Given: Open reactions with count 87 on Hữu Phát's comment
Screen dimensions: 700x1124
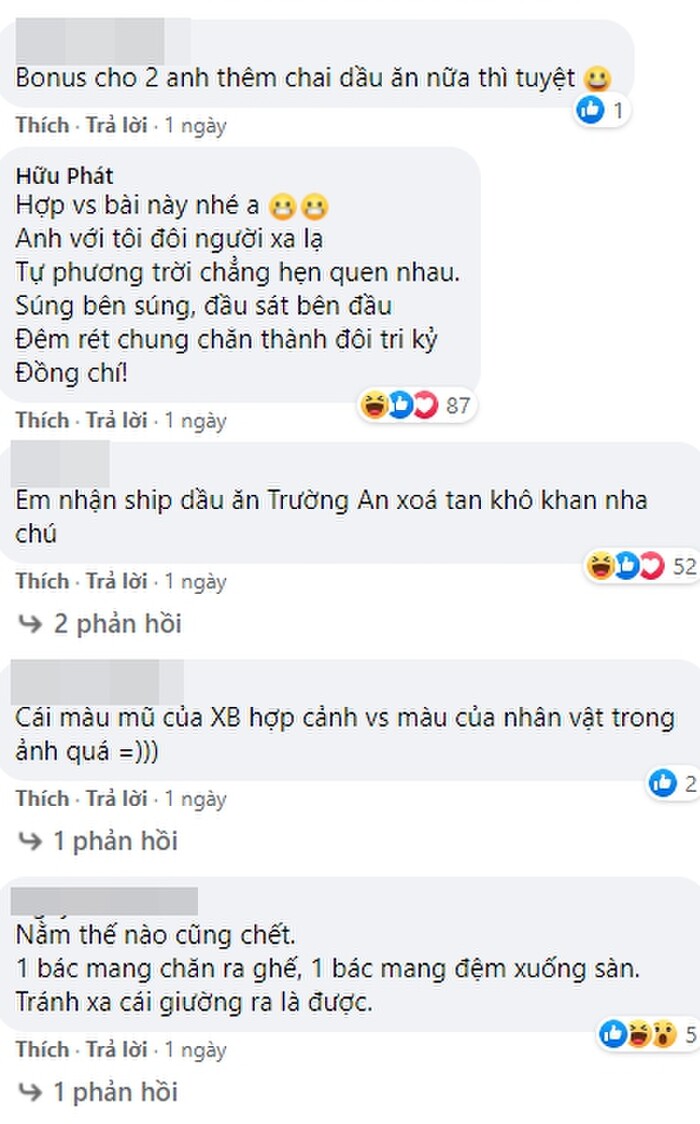Looking at the screenshot, I should tap(414, 406).
